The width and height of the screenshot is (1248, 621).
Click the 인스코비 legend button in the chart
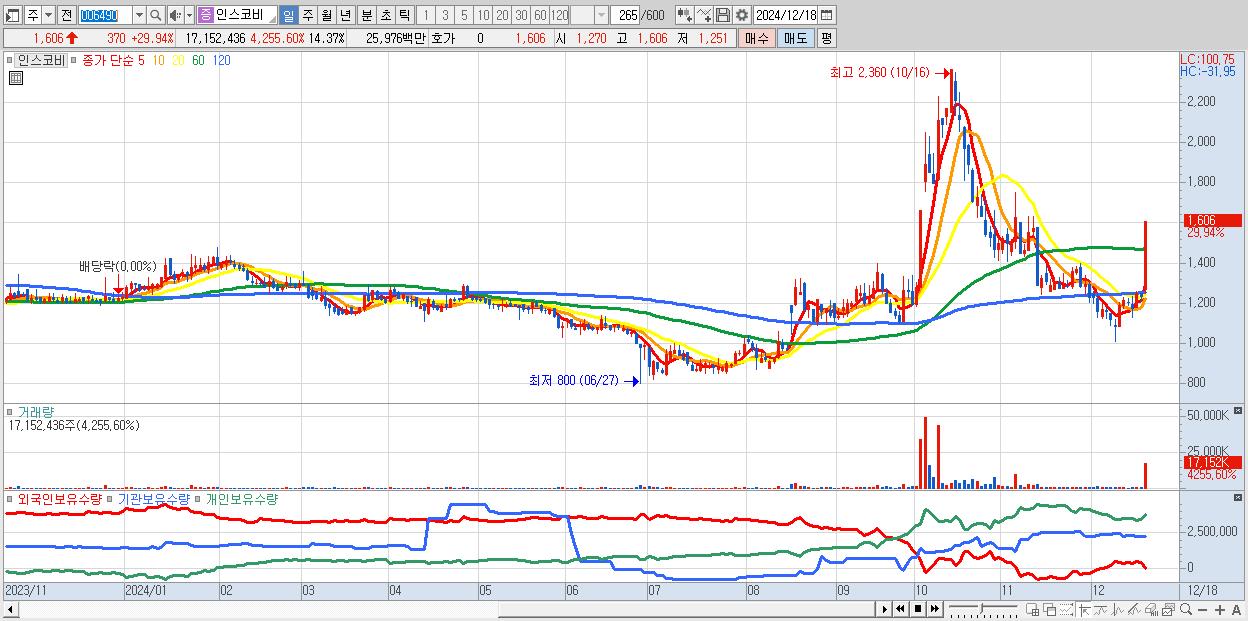41,60
